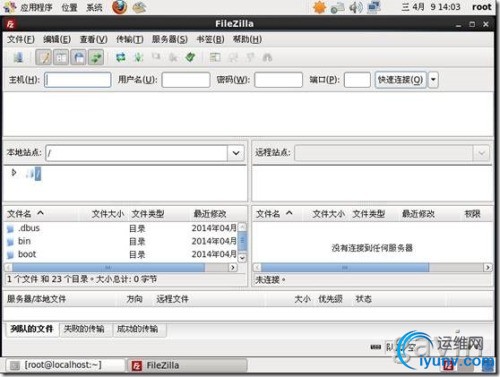The width and height of the screenshot is (500, 377).
Task: Click the date and time in panel
Action: click(x=430, y=7)
